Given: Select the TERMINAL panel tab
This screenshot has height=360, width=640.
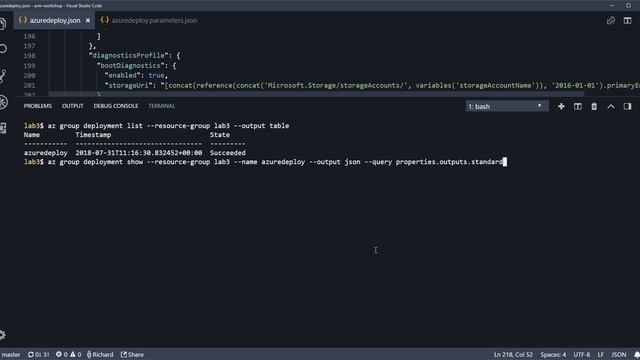Looking at the screenshot, I should click(x=162, y=106).
